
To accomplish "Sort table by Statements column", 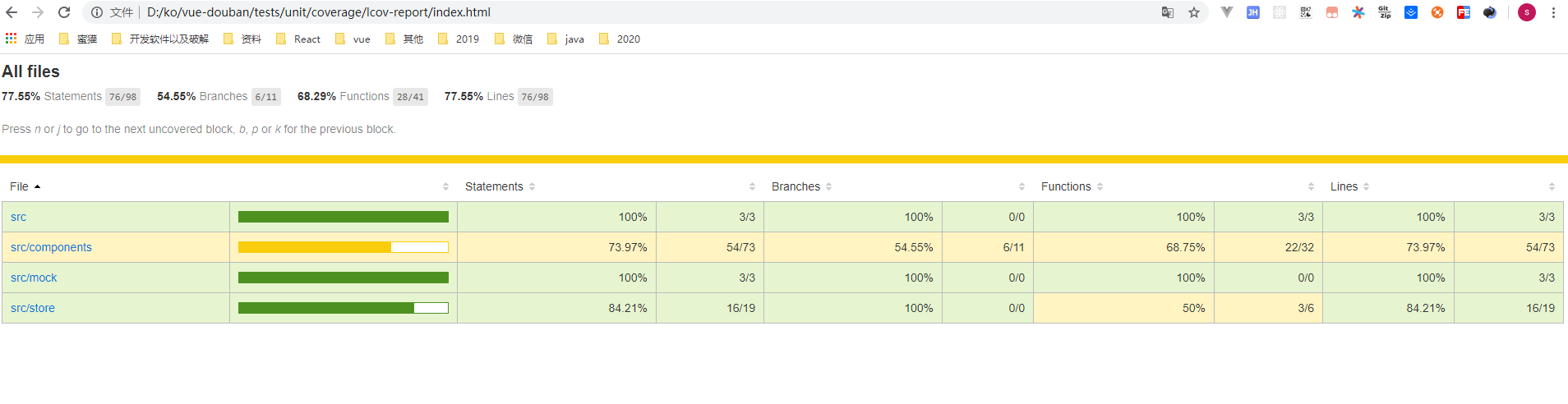I will (x=500, y=186).
